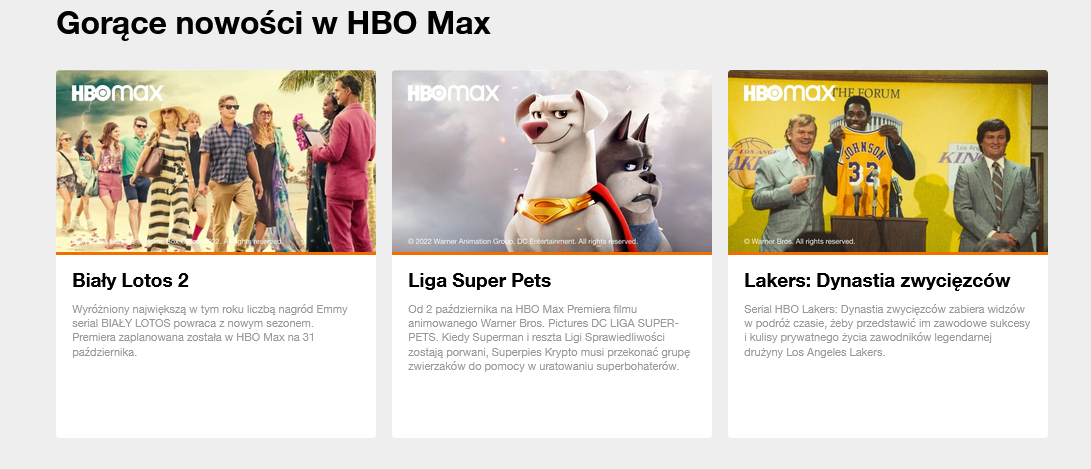Click HBO Max logo on Lakers image
Image resolution: width=1091 pixels, height=469 pixels.
coord(790,93)
